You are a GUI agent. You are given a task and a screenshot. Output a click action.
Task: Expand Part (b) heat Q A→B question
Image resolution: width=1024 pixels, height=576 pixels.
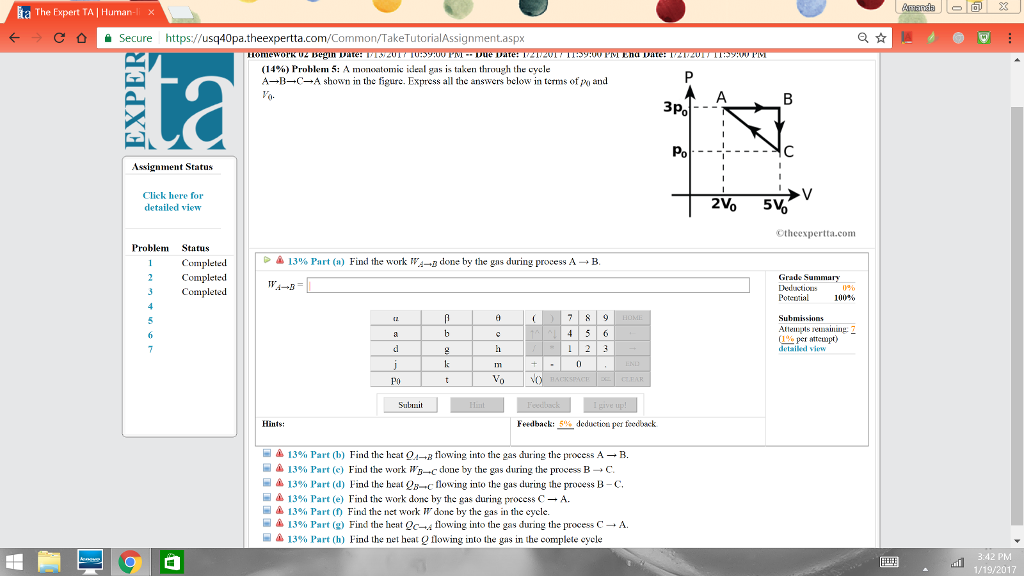pyautogui.click(x=268, y=454)
